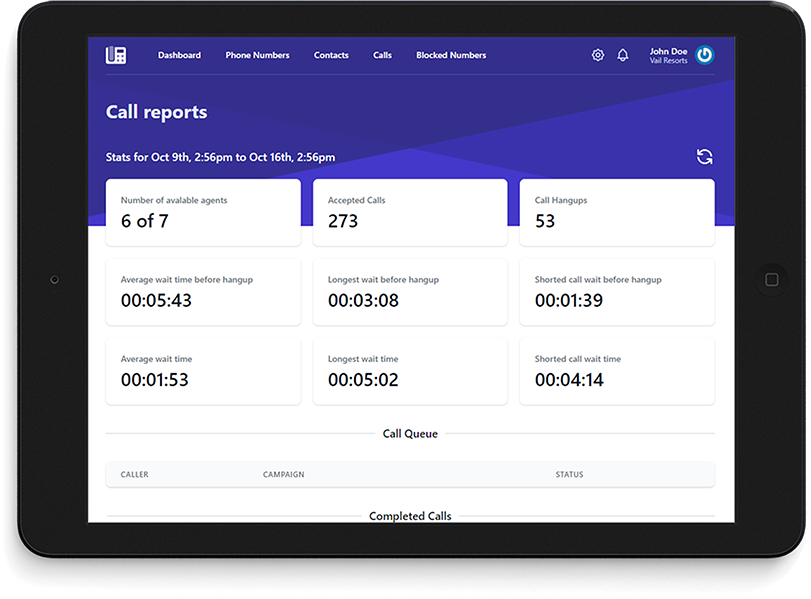Click Longest wait before hangup card
811x599 pixels.
[x=410, y=291]
